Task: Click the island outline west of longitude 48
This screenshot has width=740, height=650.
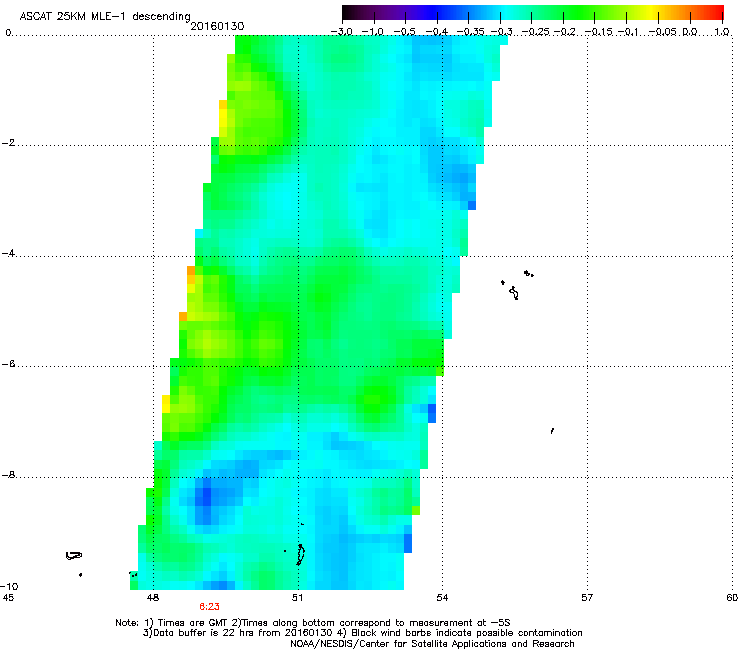Action: click(x=74, y=556)
